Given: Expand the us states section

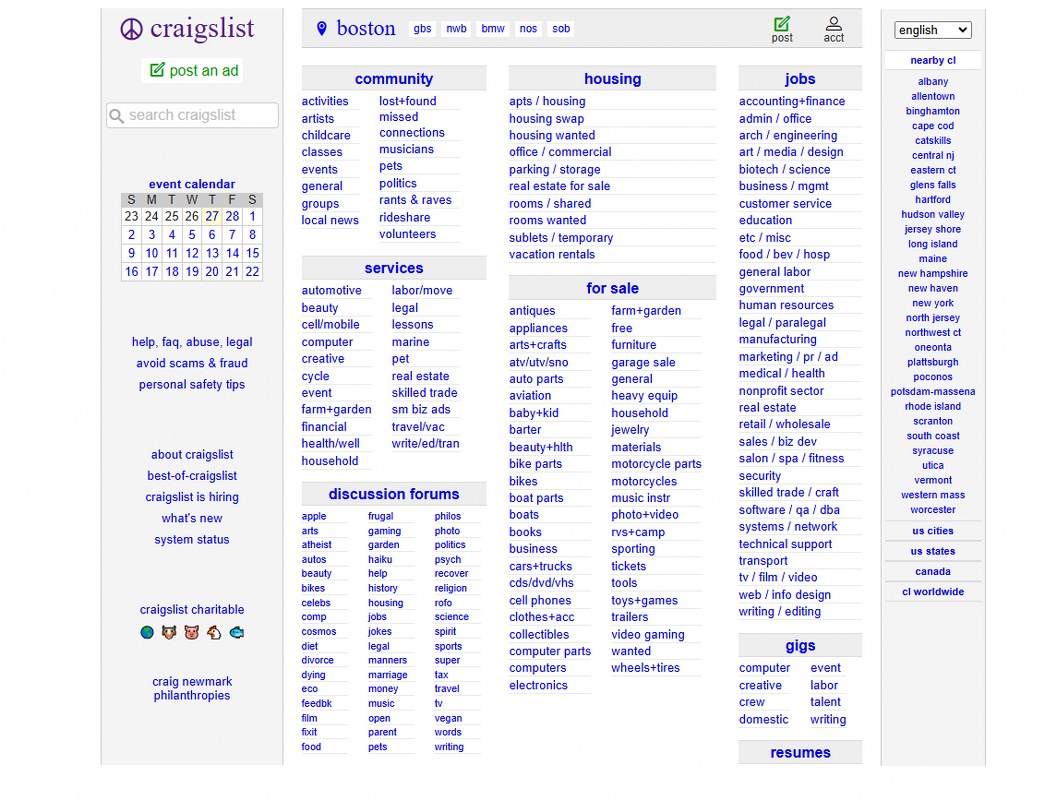Looking at the screenshot, I should coord(932,551).
